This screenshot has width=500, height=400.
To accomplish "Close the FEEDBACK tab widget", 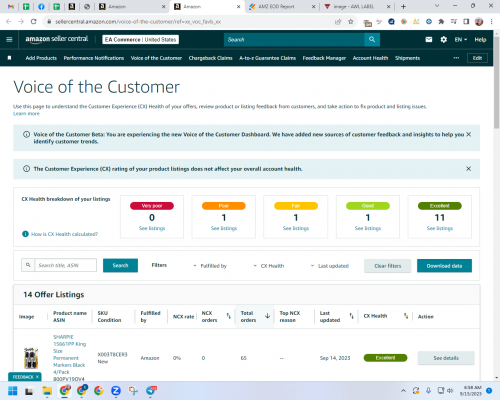I will click(x=37, y=377).
